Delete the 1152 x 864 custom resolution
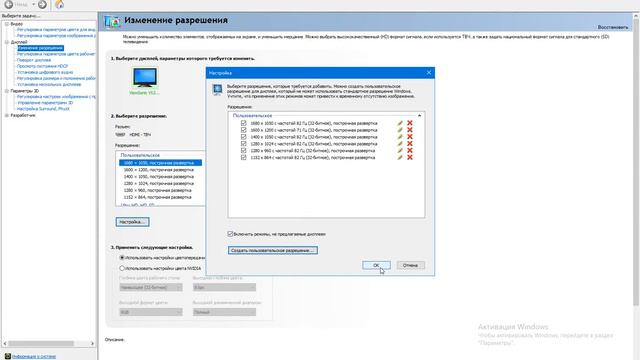The width and height of the screenshot is (640, 360). point(410,157)
